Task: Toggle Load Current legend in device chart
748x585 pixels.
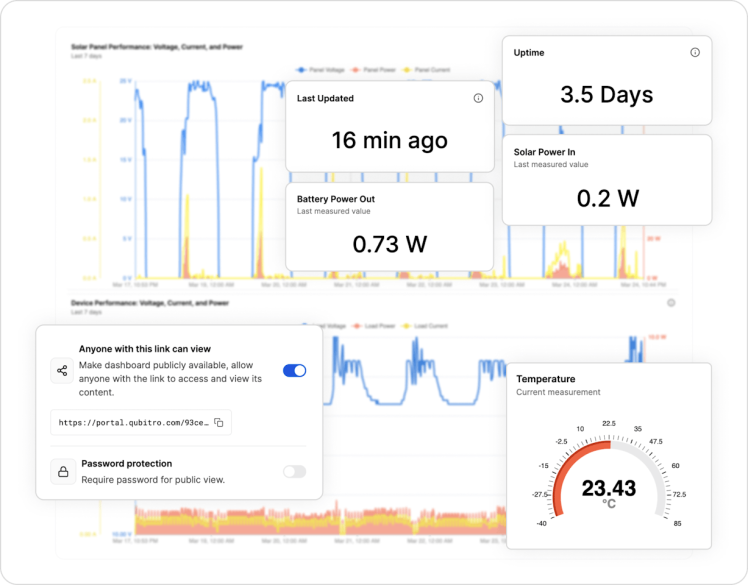Action: click(x=425, y=326)
